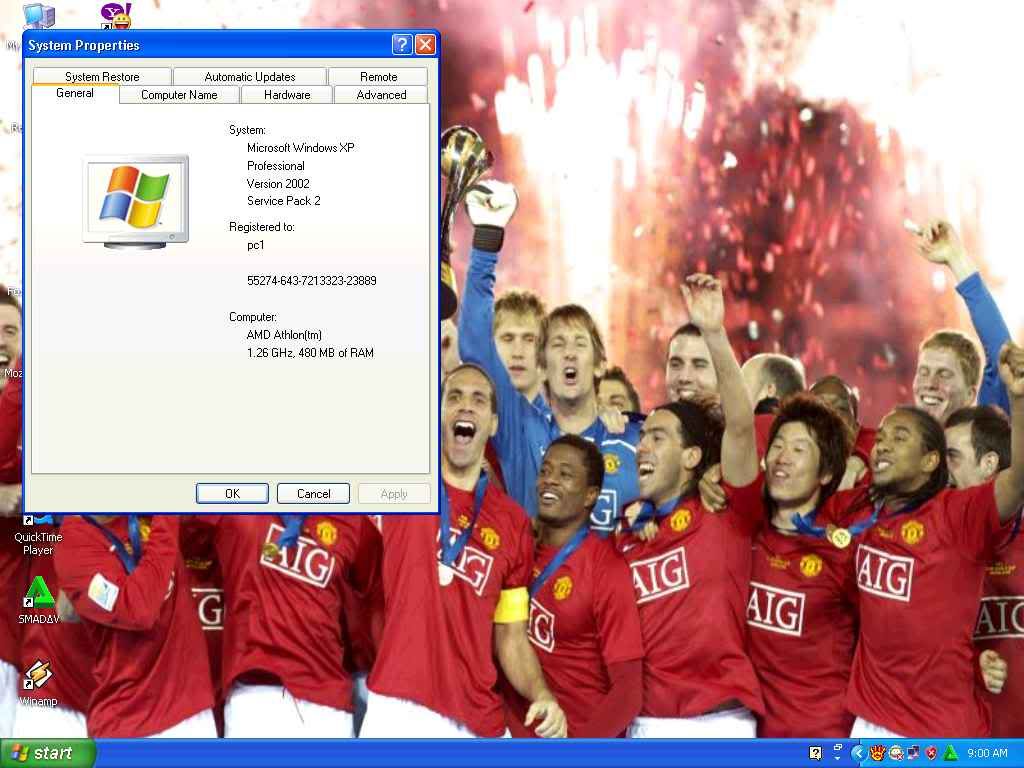Click the green SMADAV triangle tray icon

pos(950,752)
